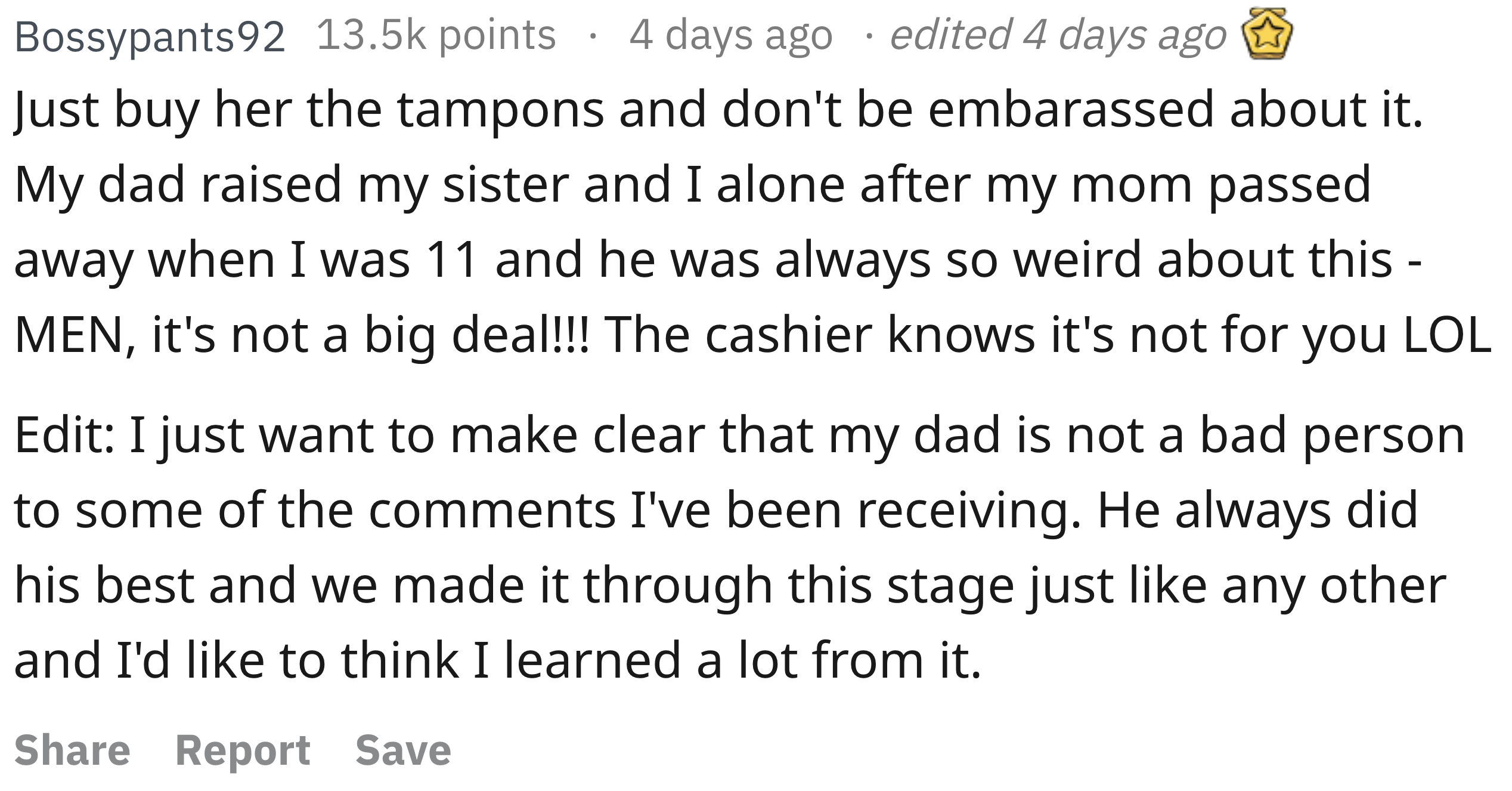Share this comment
The height and width of the screenshot is (791, 1512).
click(x=72, y=750)
